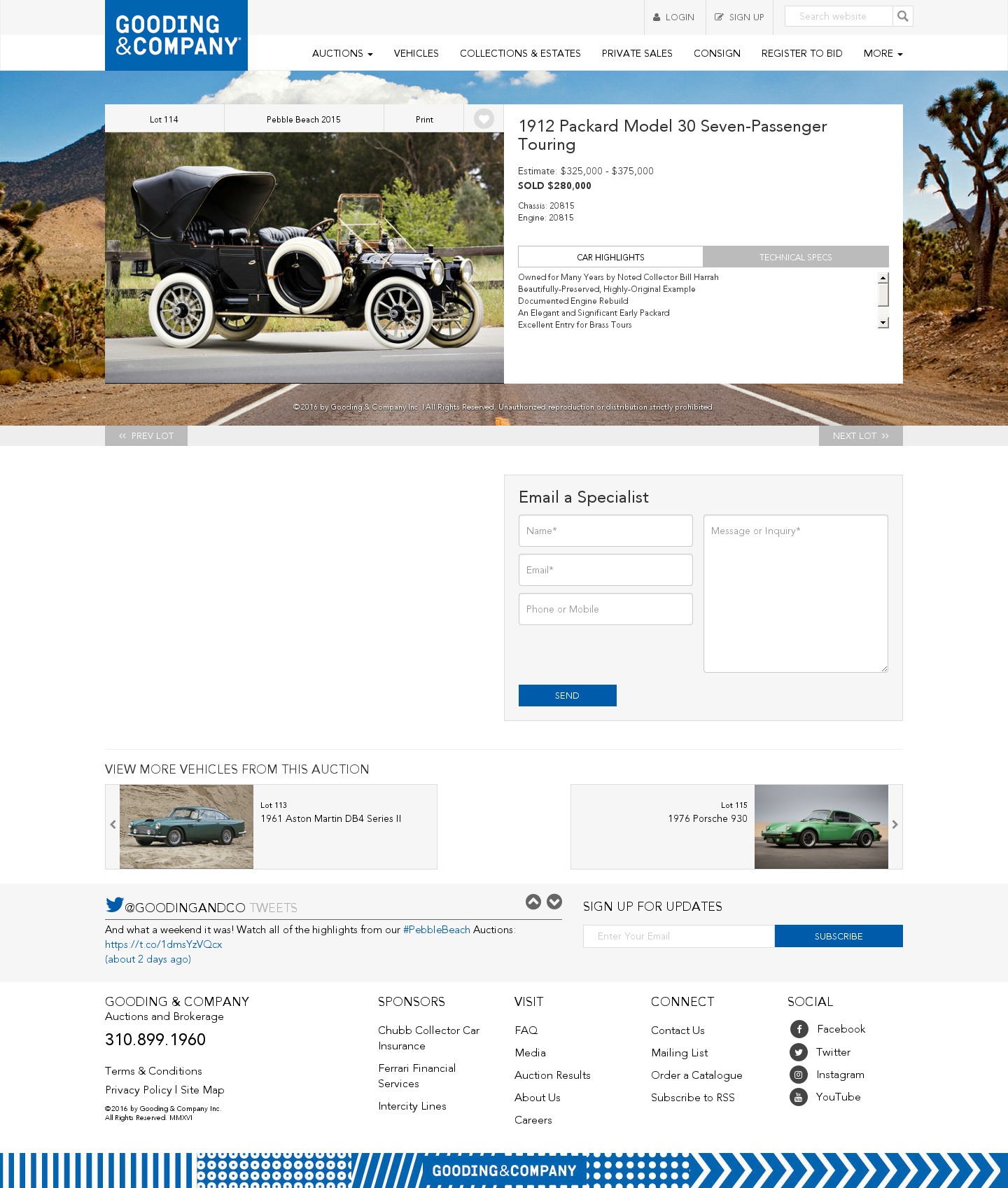Open Pebble Beach 2015 auction link
Viewport: 1008px width, 1188px height.
click(304, 119)
